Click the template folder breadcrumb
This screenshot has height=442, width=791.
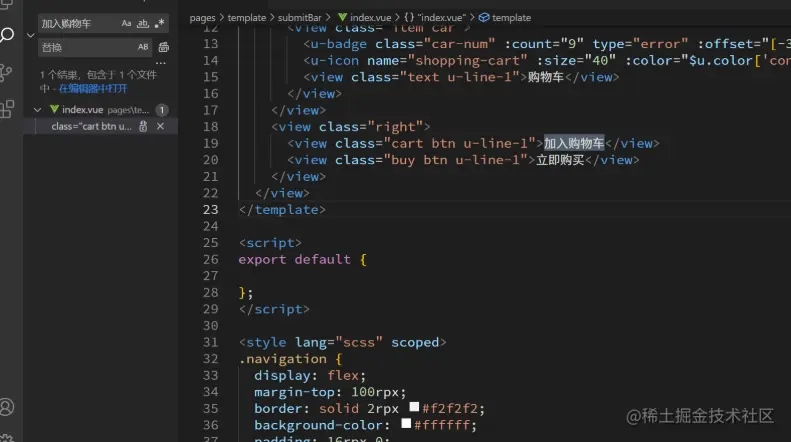click(247, 18)
